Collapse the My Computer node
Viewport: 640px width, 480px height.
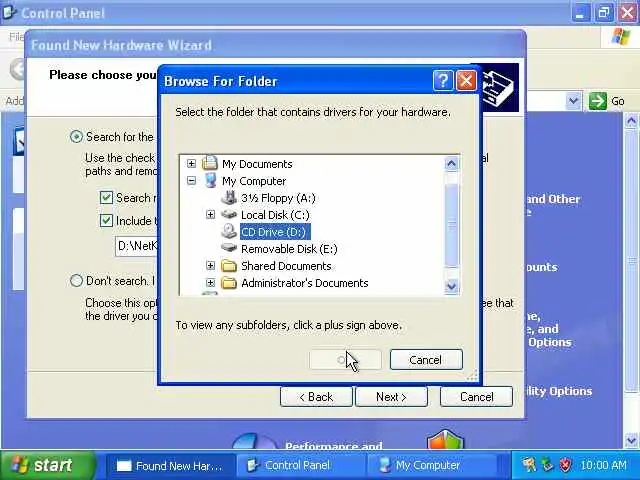[191, 180]
